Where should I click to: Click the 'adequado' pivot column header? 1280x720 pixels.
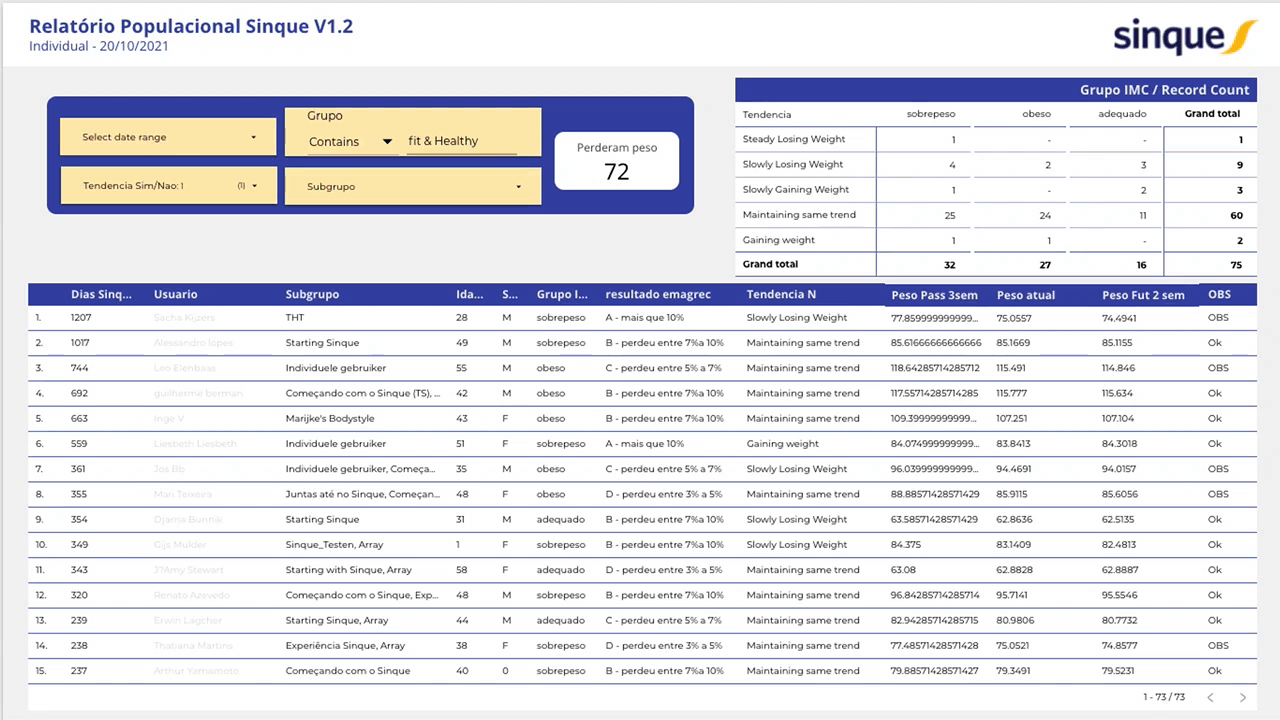coord(1122,114)
